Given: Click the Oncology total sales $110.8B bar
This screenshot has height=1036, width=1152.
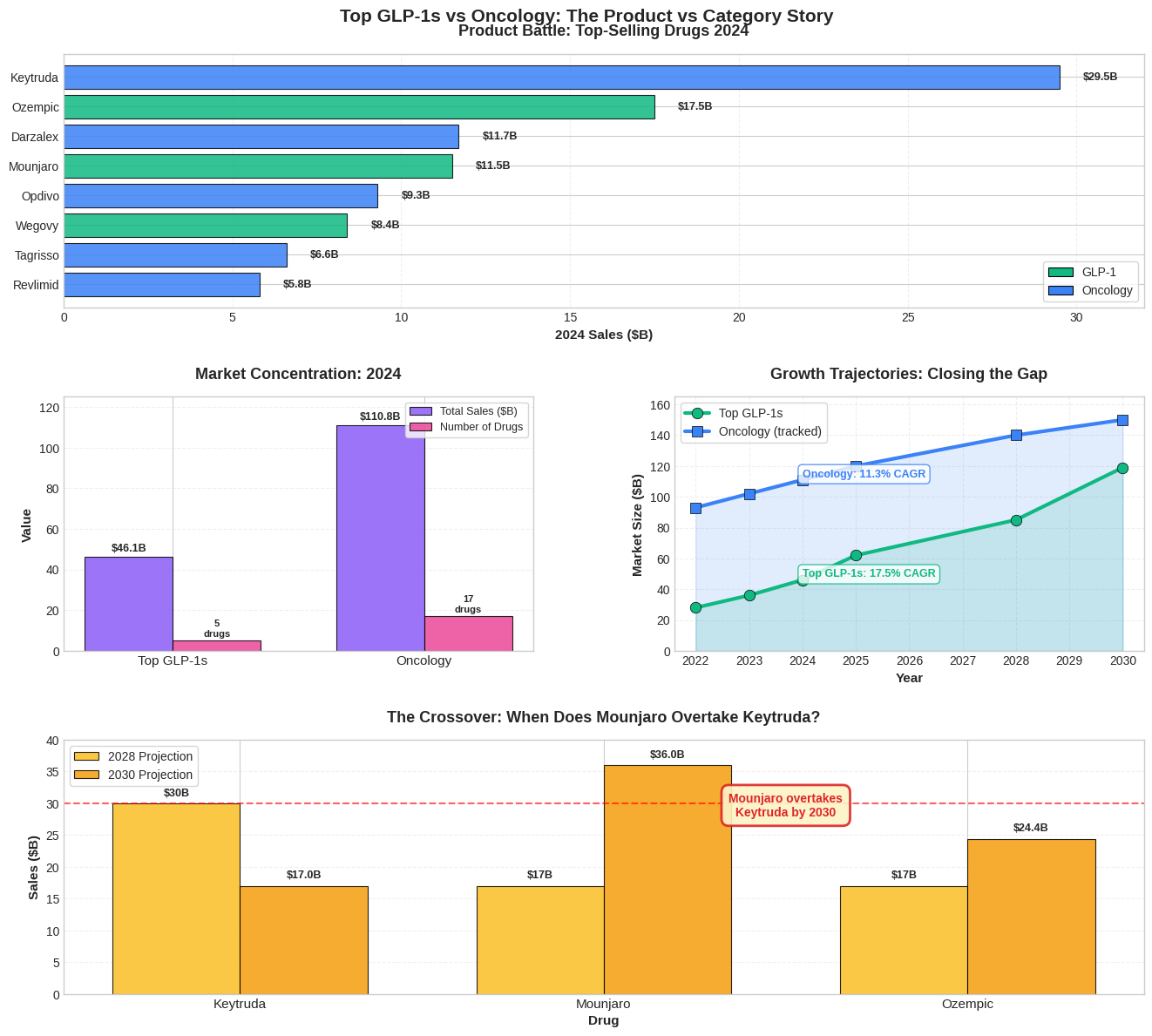Looking at the screenshot, I should 380,538.
